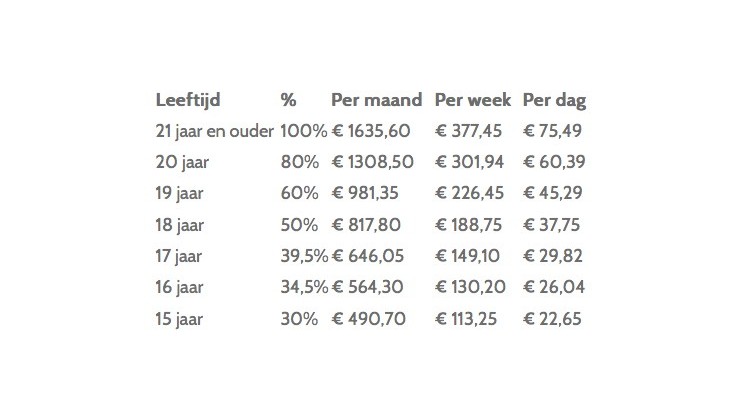The height and width of the screenshot is (420, 747).
Task: Select the daily amount € 45,29
Action: [552, 193]
